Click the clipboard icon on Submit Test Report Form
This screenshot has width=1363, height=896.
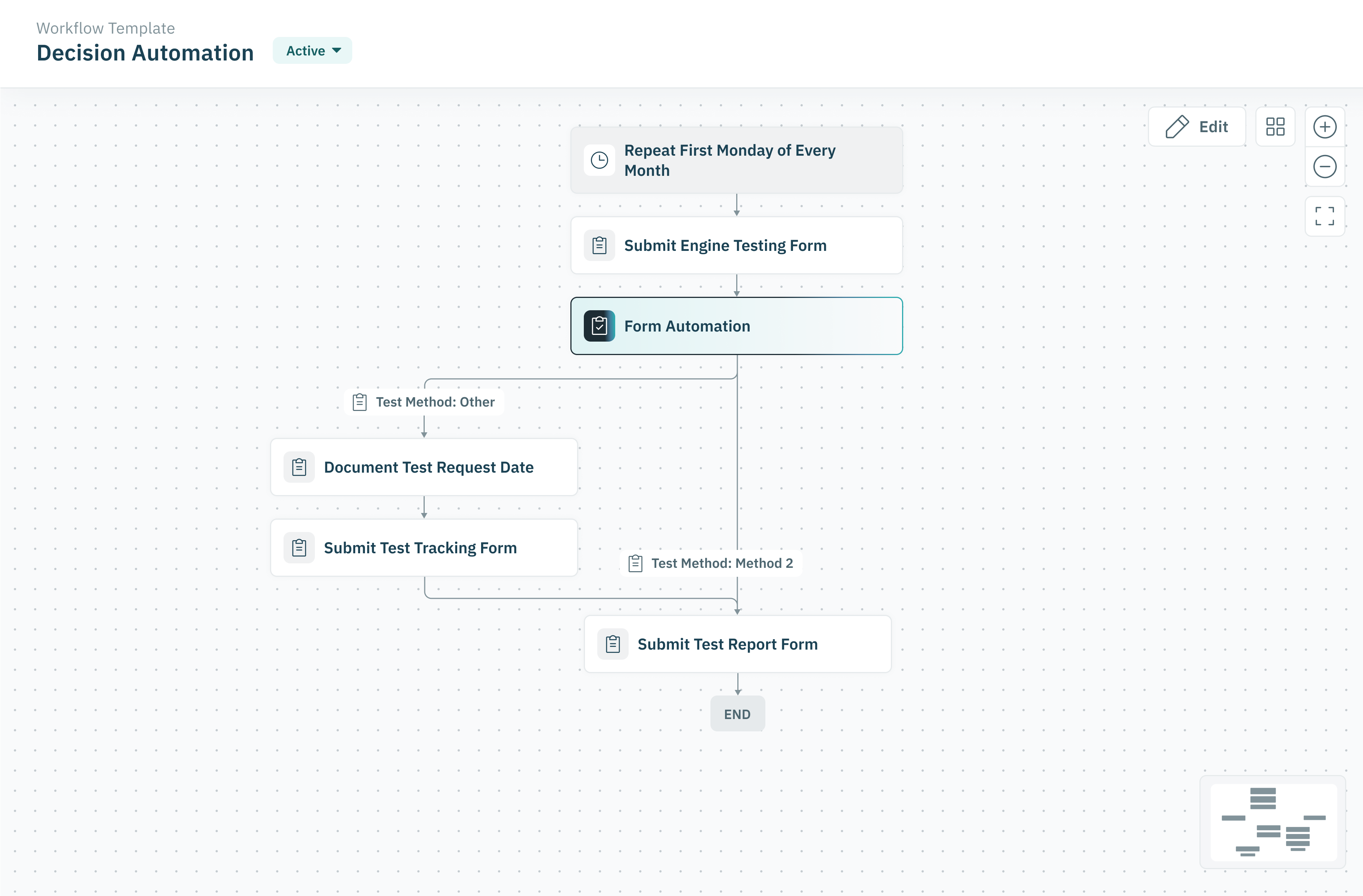coord(613,644)
